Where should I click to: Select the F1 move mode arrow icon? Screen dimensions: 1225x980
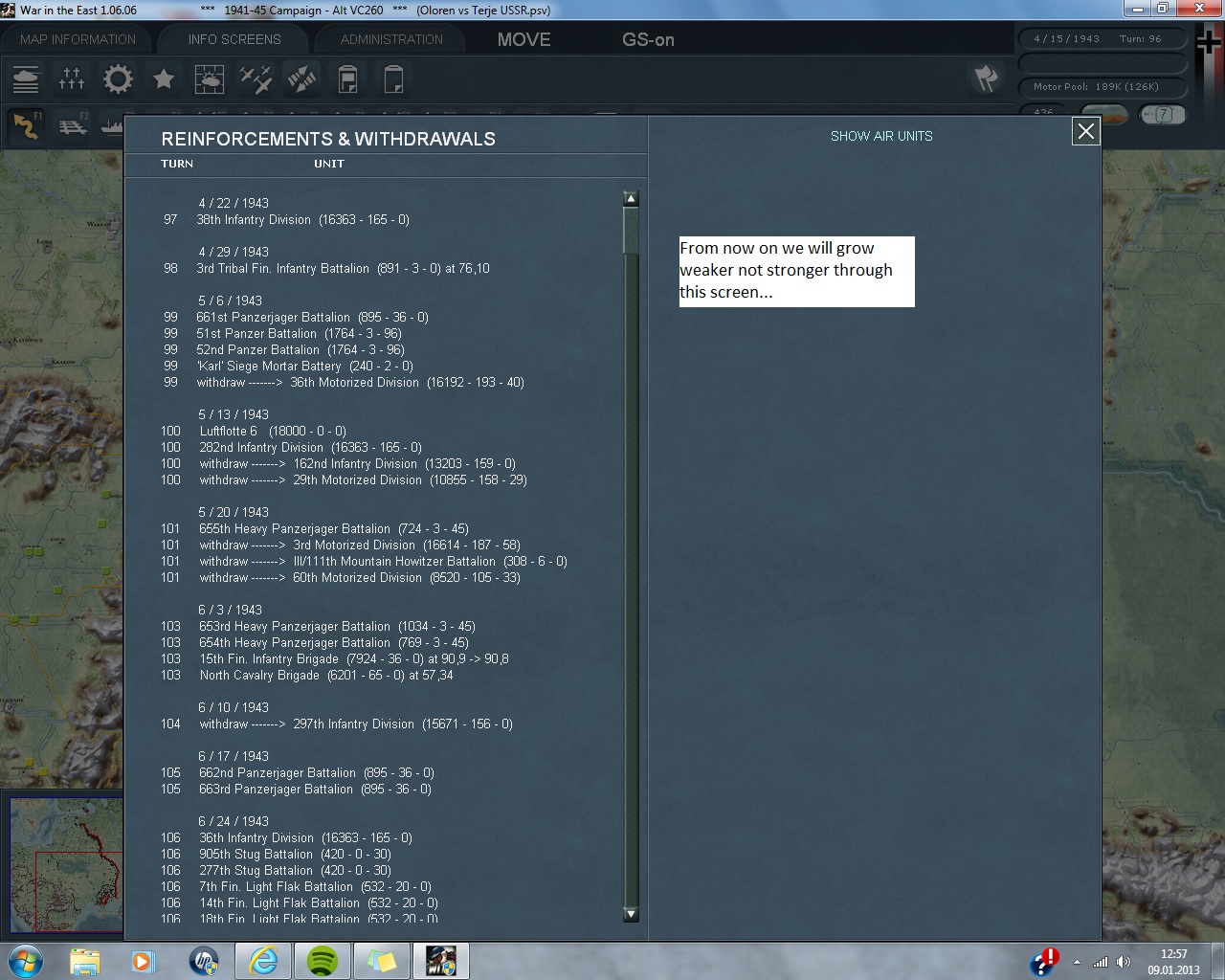point(27,125)
